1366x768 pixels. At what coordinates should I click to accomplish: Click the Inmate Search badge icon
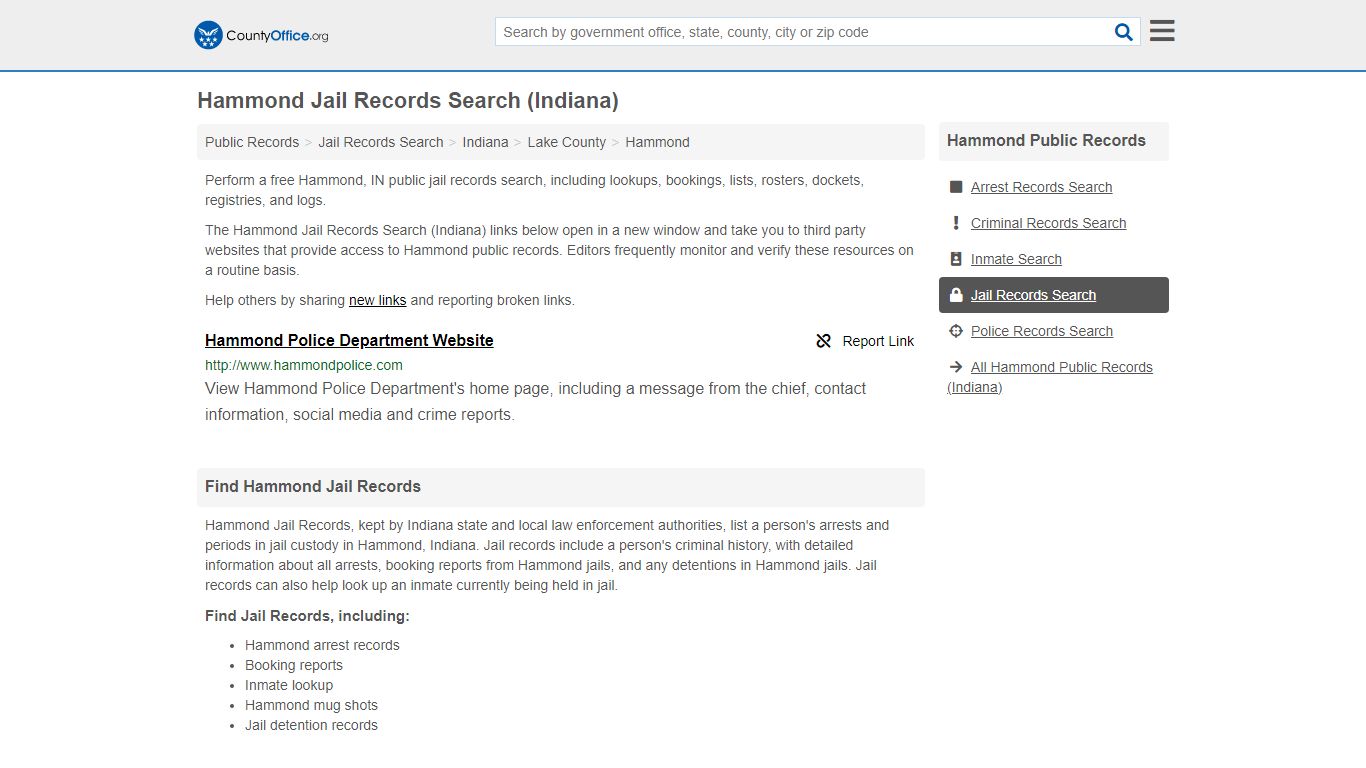point(956,259)
